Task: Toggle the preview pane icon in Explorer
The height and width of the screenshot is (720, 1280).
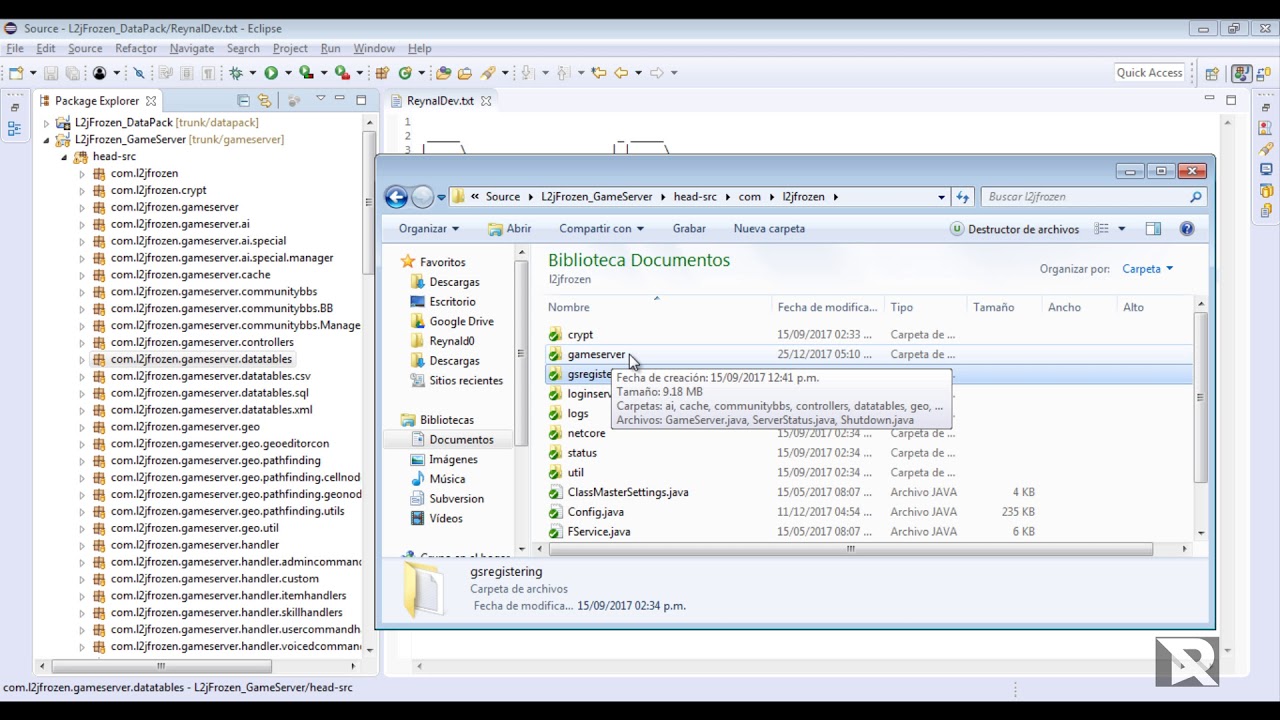Action: [1153, 229]
